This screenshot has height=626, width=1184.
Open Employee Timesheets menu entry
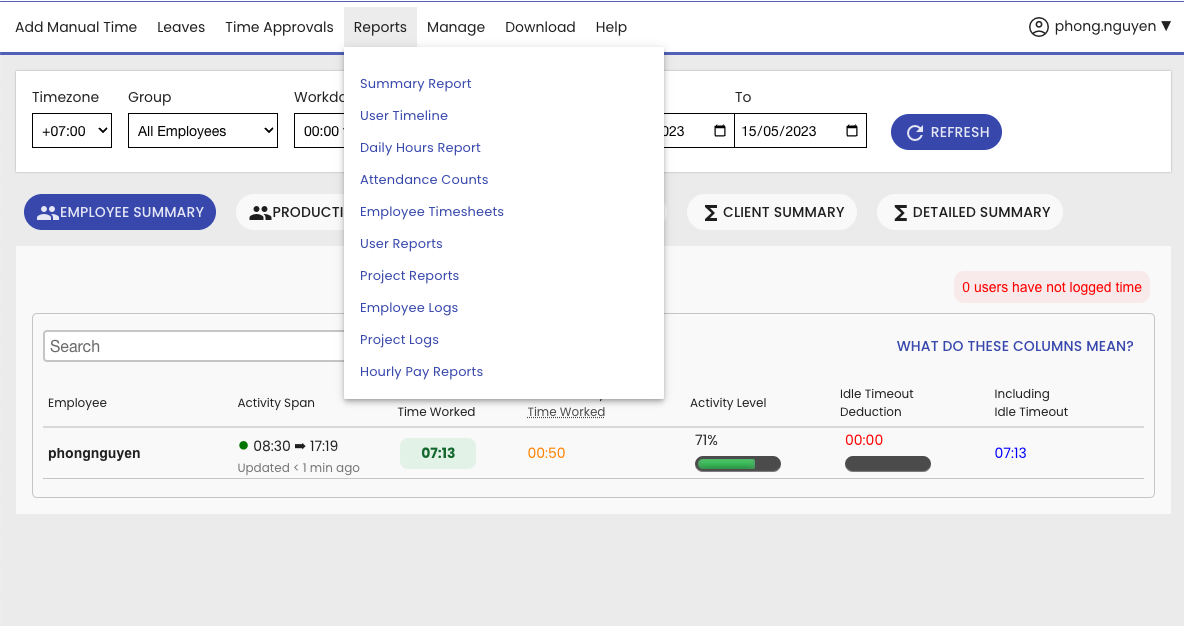tap(431, 212)
